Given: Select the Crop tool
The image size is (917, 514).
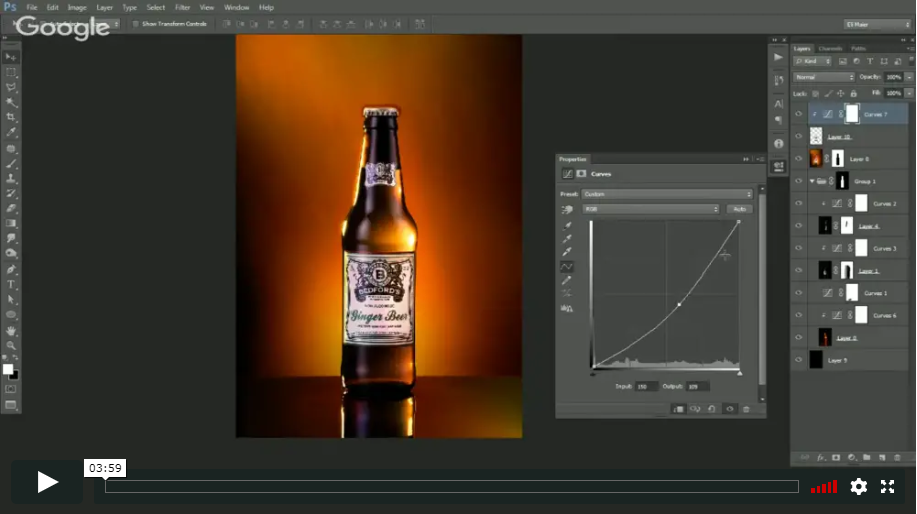Looking at the screenshot, I should [x=11, y=118].
